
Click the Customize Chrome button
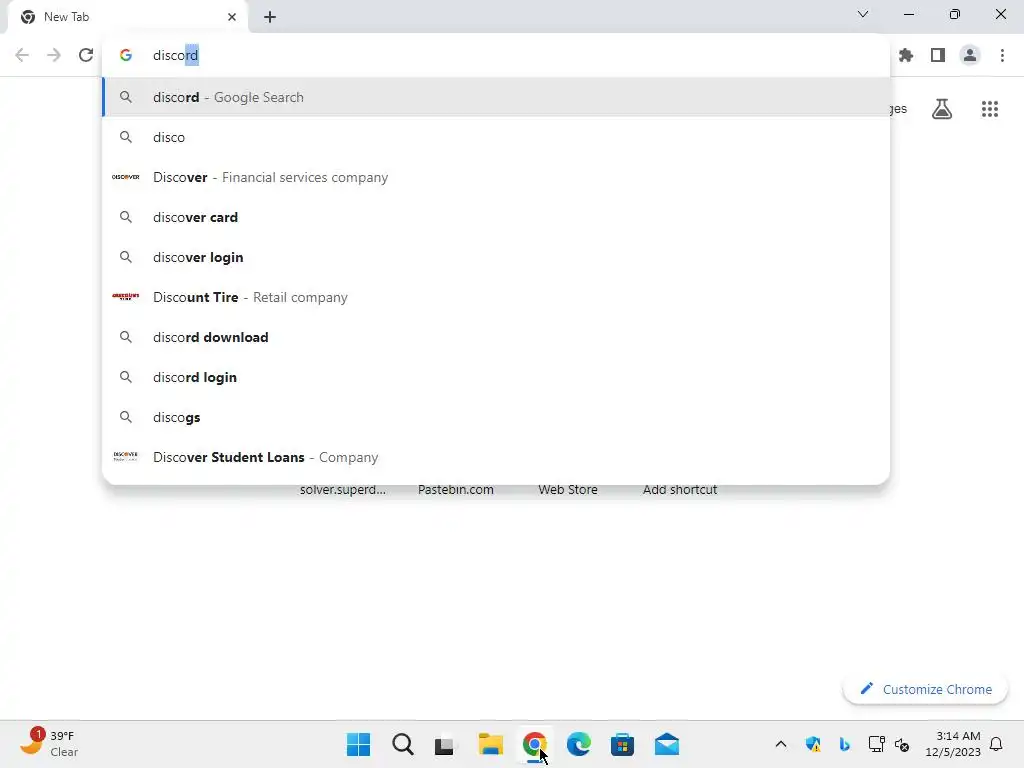pos(925,689)
